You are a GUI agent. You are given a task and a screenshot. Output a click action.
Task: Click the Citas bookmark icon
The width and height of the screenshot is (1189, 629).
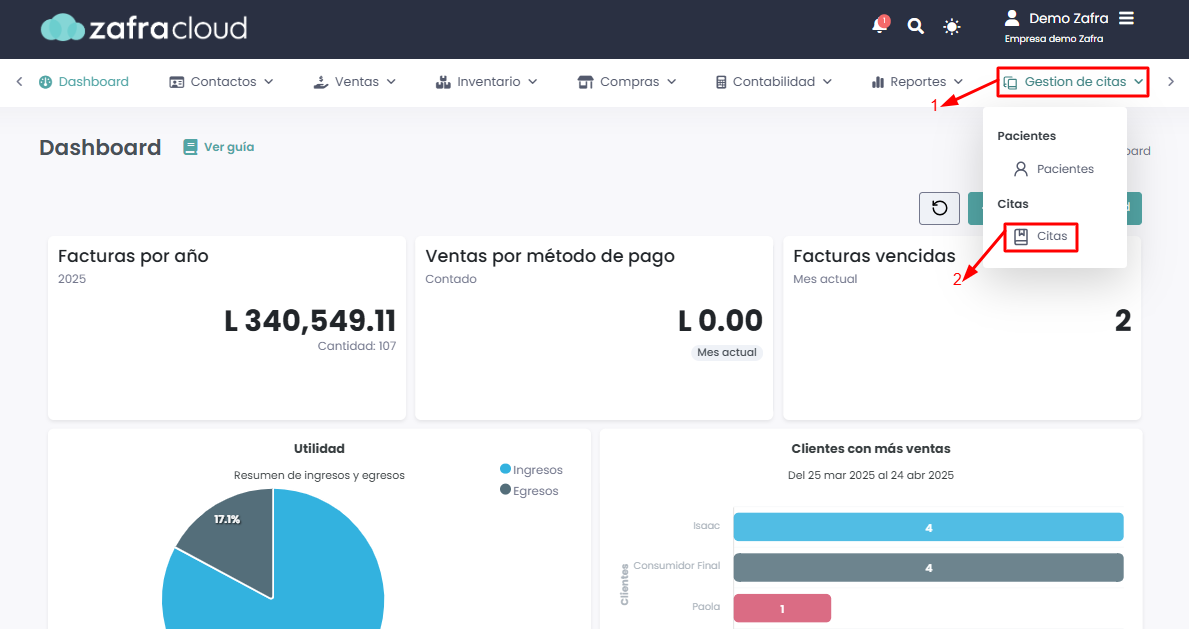pyautogui.click(x=1021, y=236)
